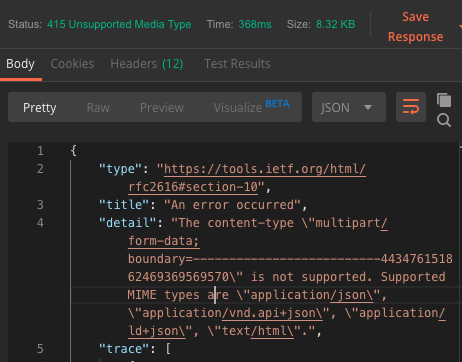Image resolution: width=462 pixels, height=362 pixels.
Task: Click the "title" key on line 3
Action: point(124,205)
